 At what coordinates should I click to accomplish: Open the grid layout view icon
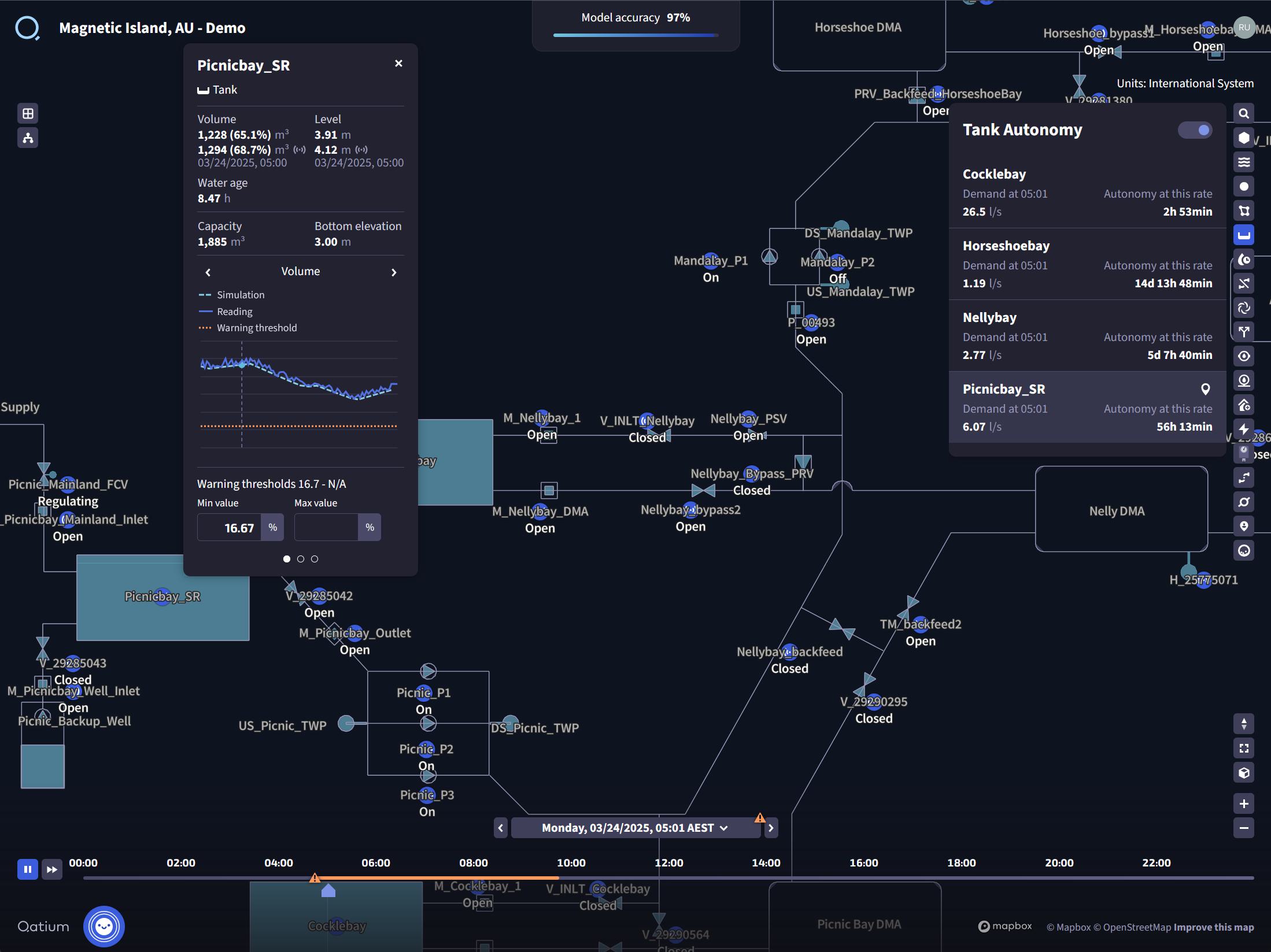28,113
